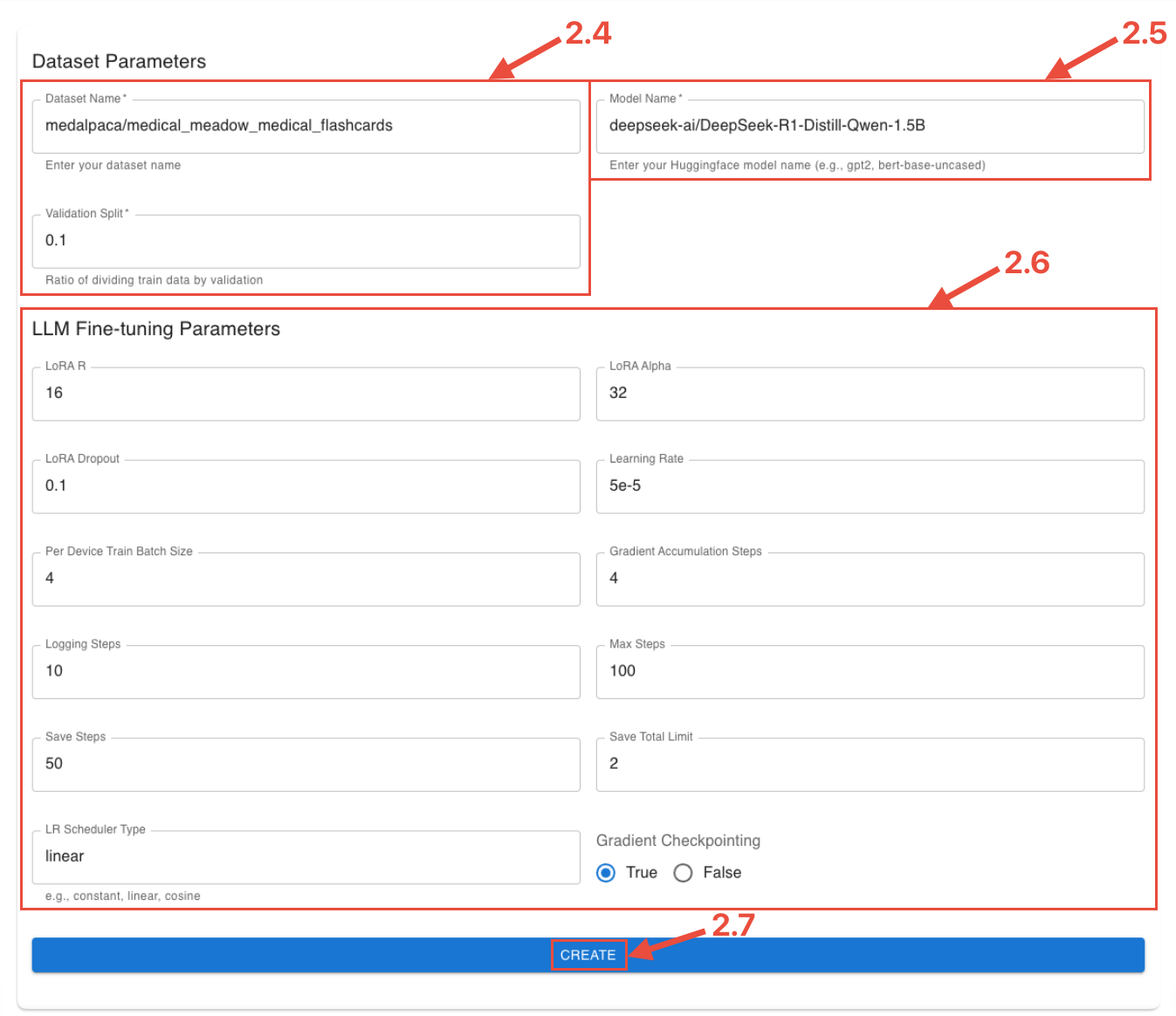Enable Gradient Checkpointing True radio
This screenshot has height=1016, width=1176.
[x=606, y=873]
